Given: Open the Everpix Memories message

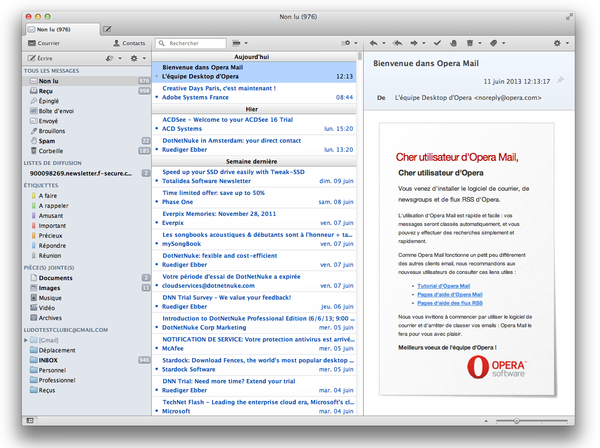Looking at the screenshot, I should tap(254, 218).
